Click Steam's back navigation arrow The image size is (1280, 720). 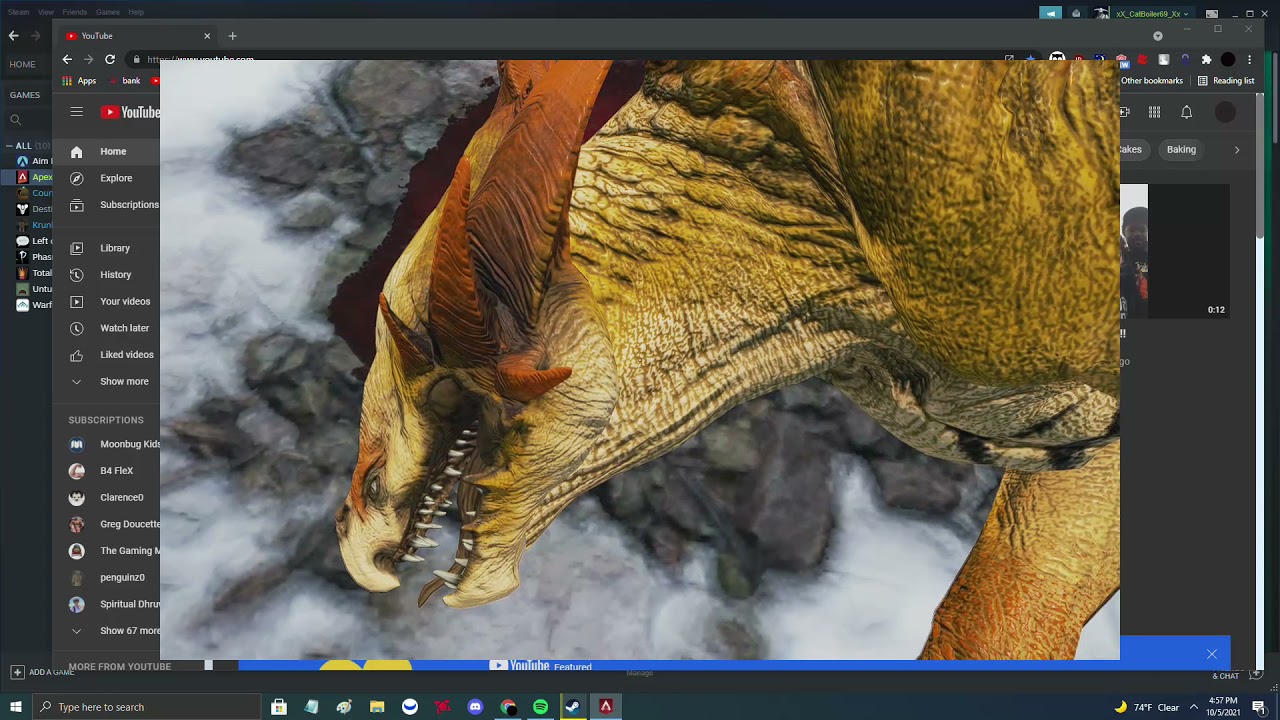[14, 36]
